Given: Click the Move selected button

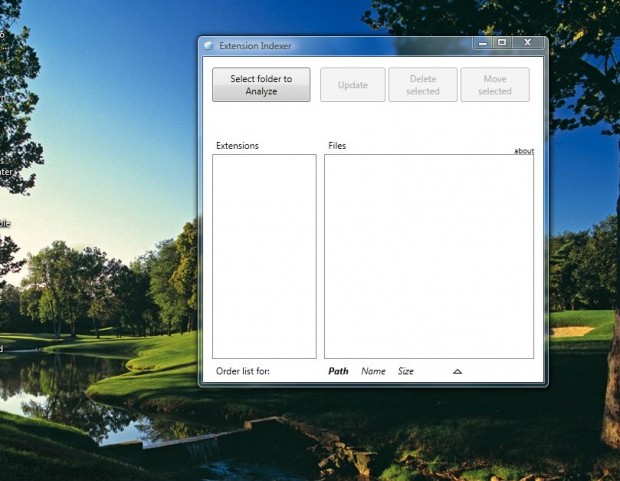Looking at the screenshot, I should 495,85.
